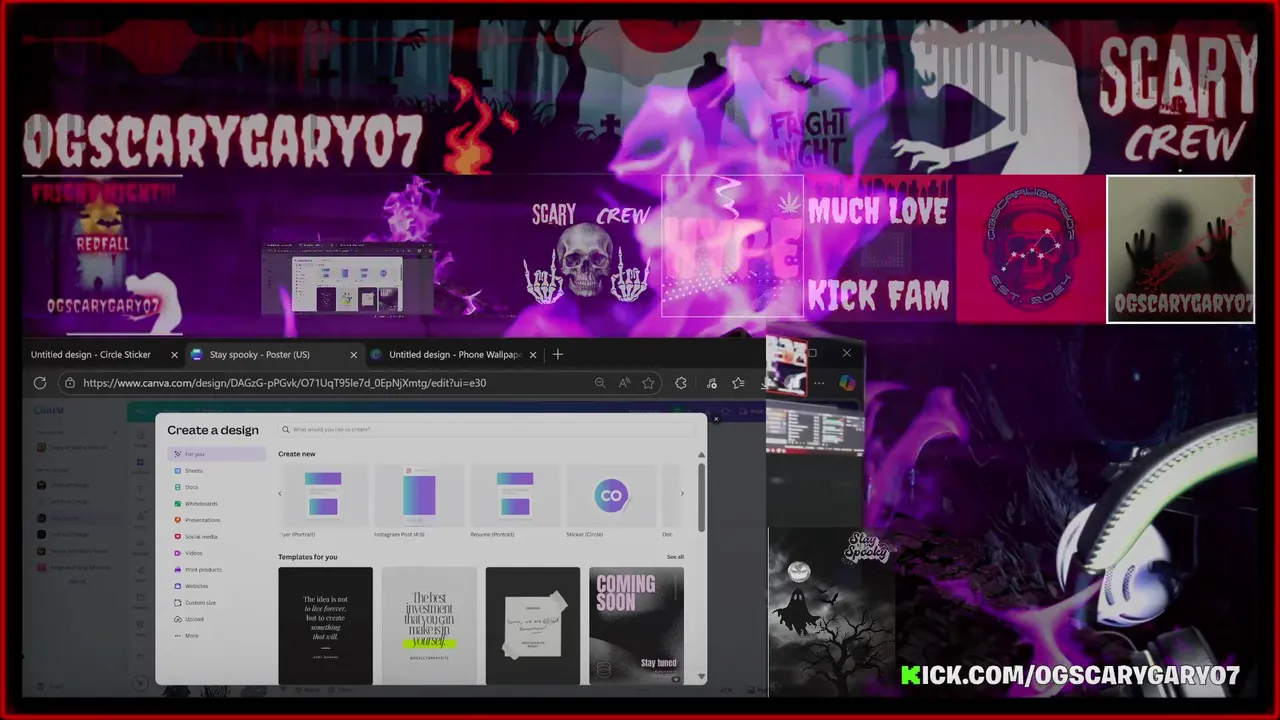Activate the Read aloud icon in address bar
This screenshot has height=720, width=1280.
pyautogui.click(x=624, y=383)
